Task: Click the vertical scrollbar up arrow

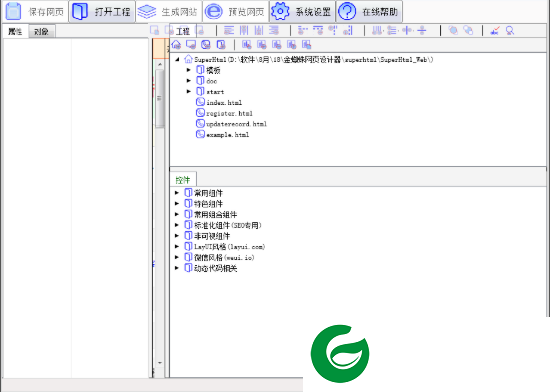Action: (x=160, y=64)
